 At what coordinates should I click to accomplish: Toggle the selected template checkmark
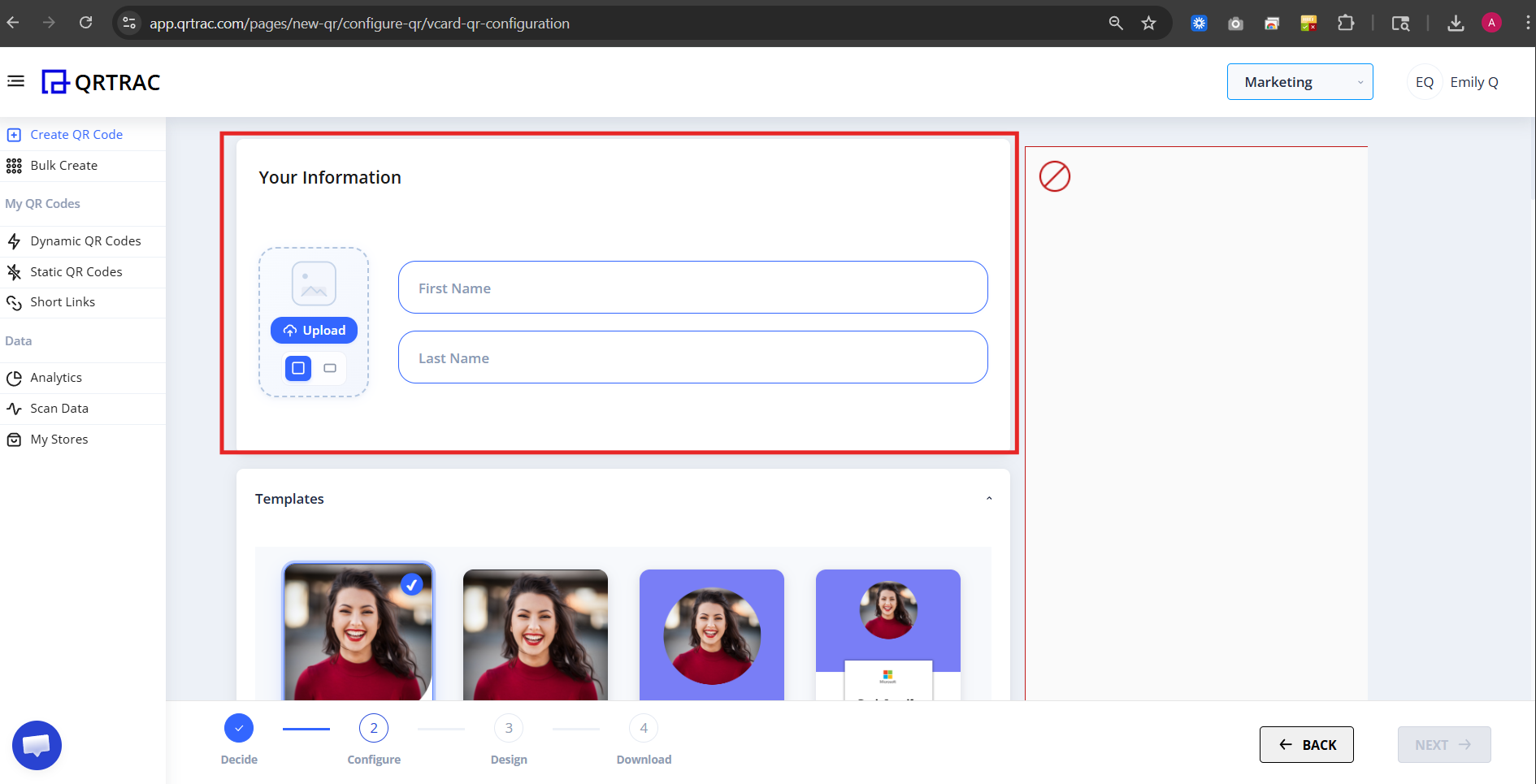pyautogui.click(x=411, y=584)
